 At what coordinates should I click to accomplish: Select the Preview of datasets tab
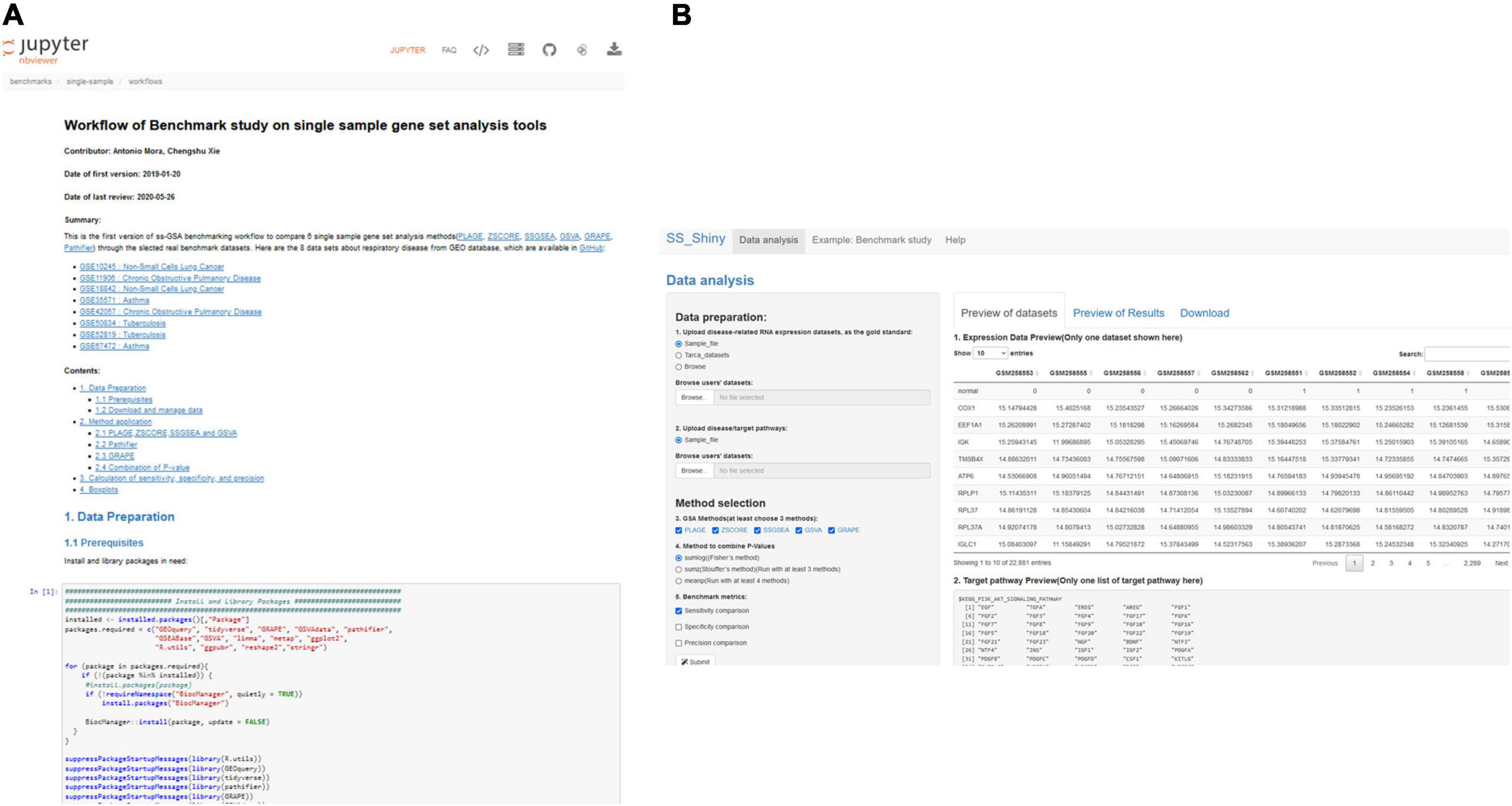1008,313
